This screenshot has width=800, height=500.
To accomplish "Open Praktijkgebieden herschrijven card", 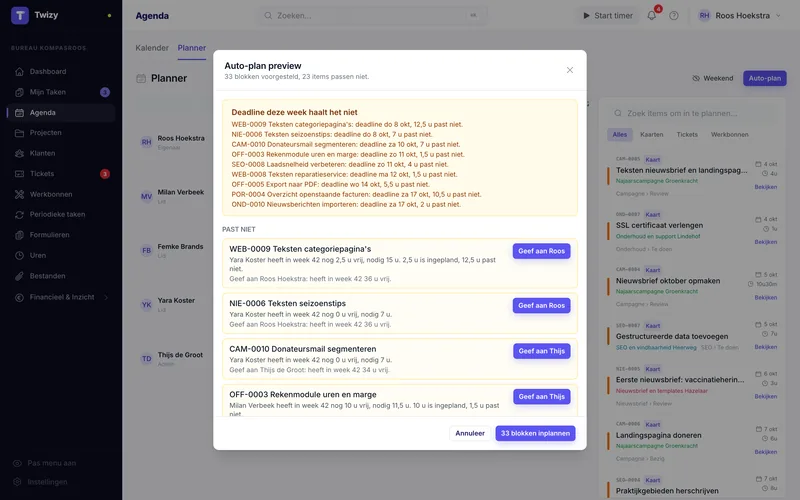I will tap(667, 491).
